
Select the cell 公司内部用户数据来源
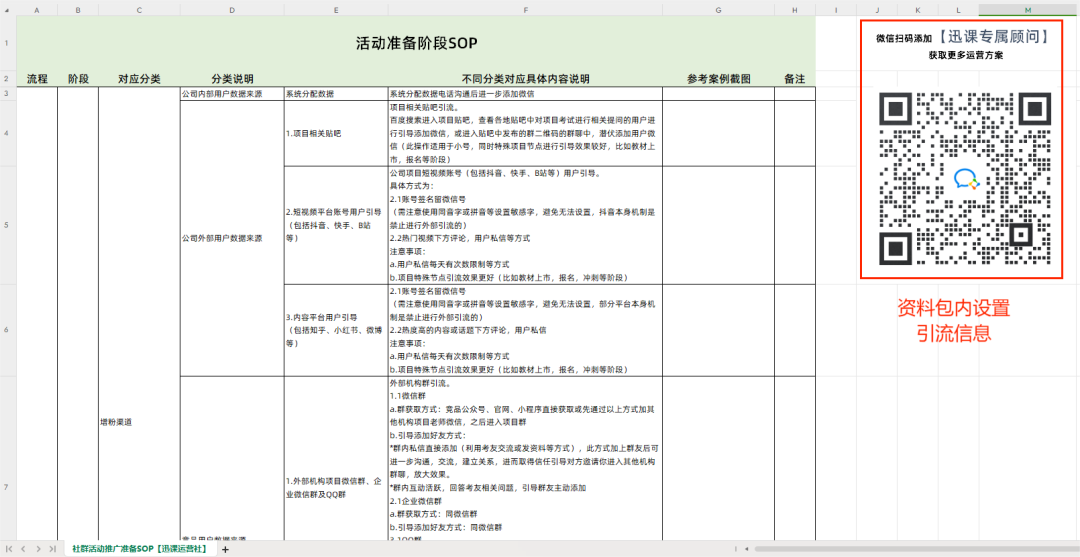coord(231,94)
